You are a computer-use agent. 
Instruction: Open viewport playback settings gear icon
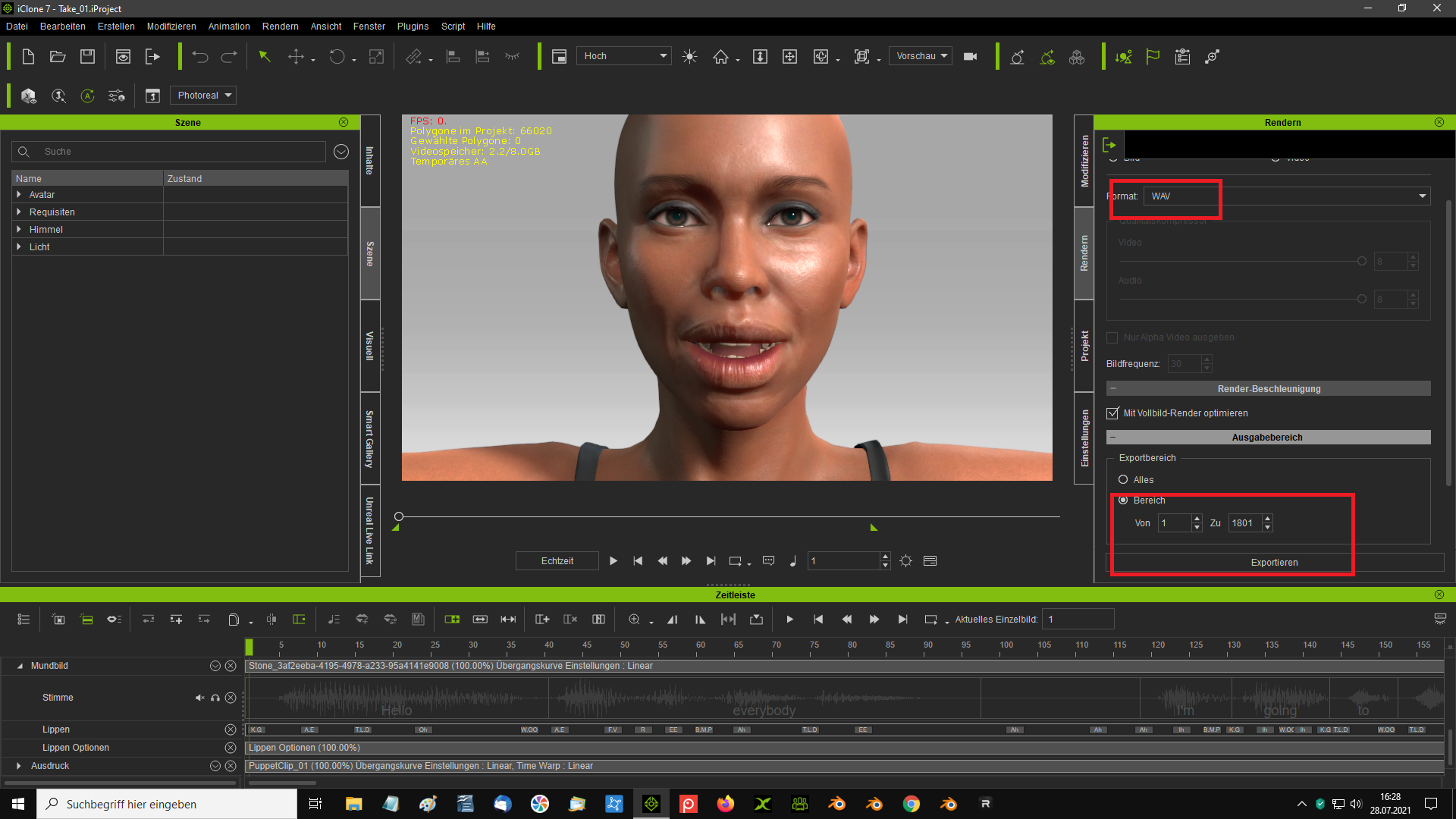point(905,561)
